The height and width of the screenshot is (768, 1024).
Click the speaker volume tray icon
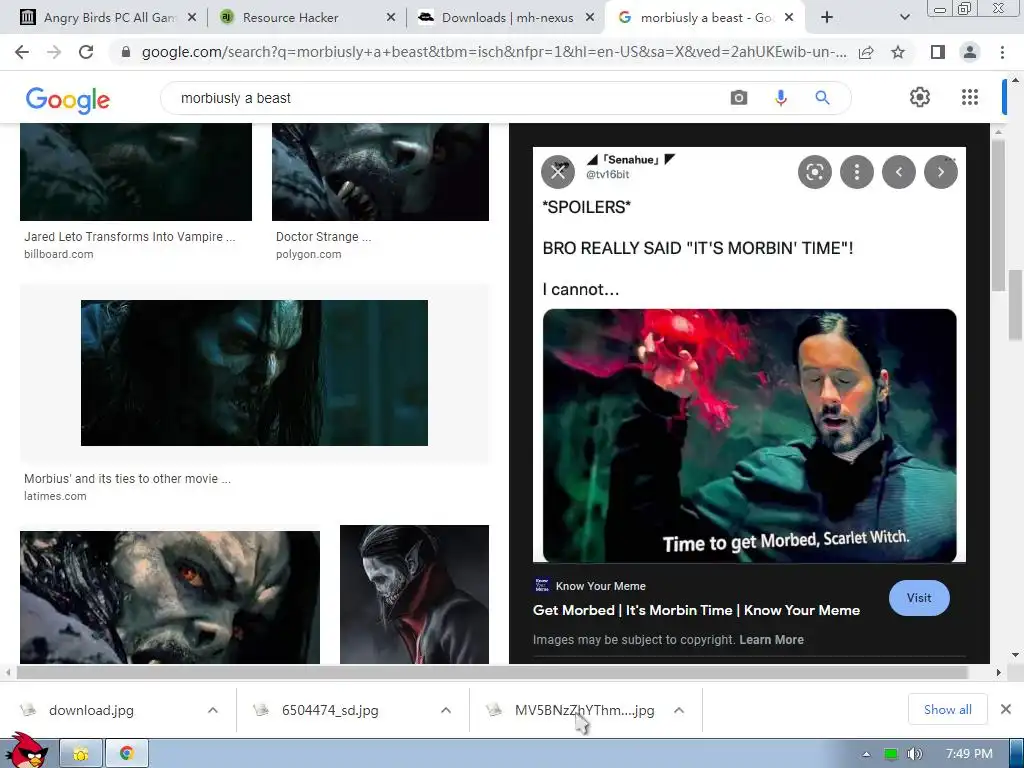(914, 754)
